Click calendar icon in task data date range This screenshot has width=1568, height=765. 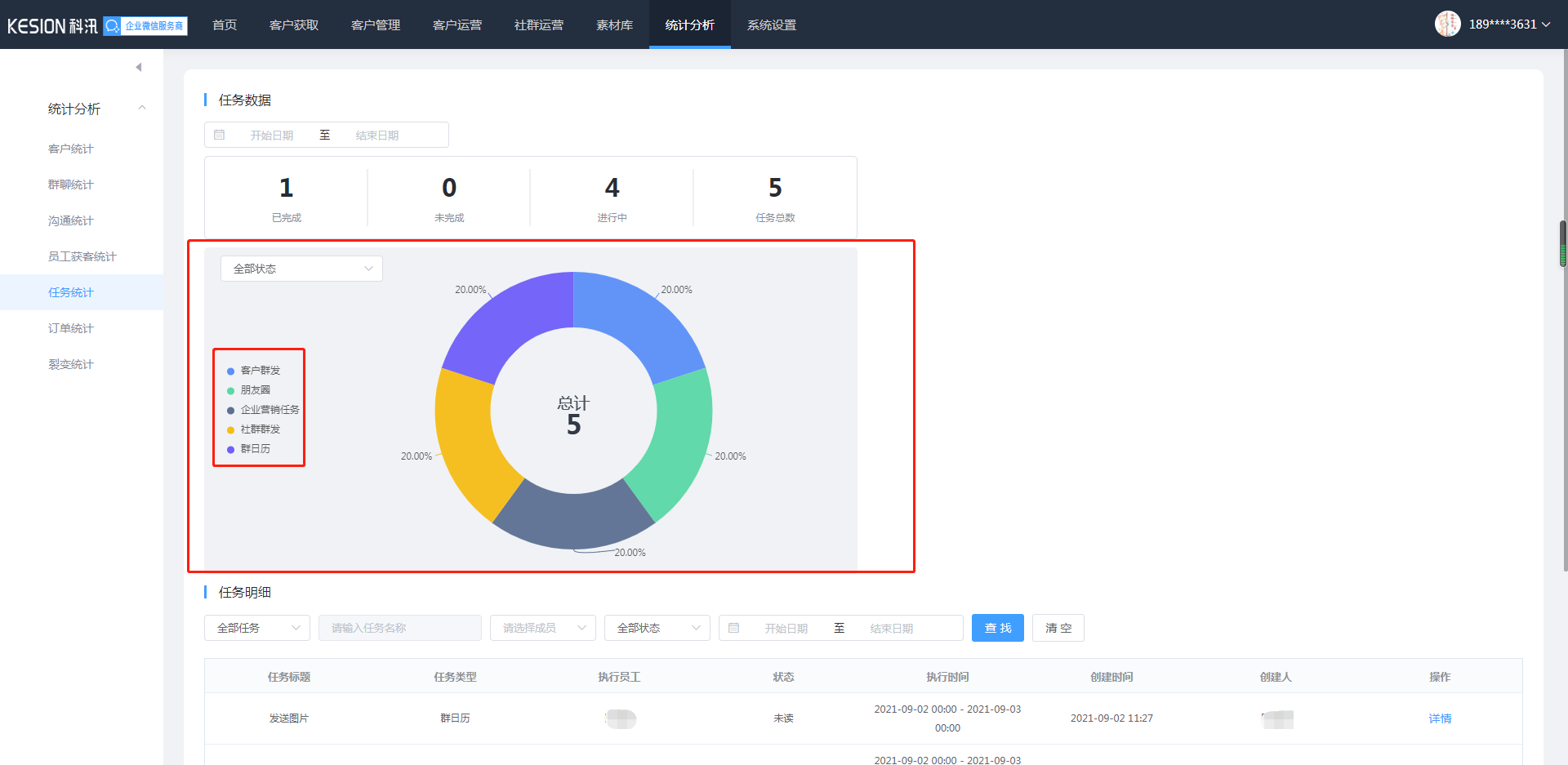click(x=220, y=135)
